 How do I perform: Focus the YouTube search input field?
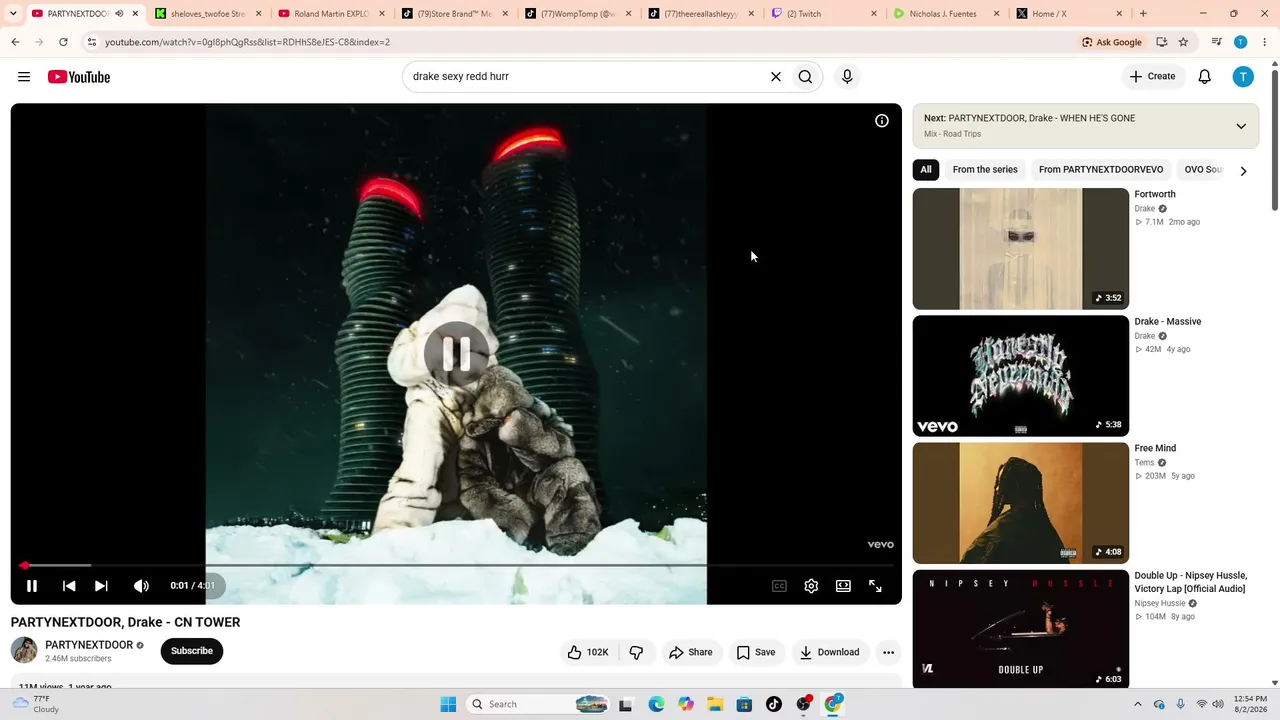[585, 77]
